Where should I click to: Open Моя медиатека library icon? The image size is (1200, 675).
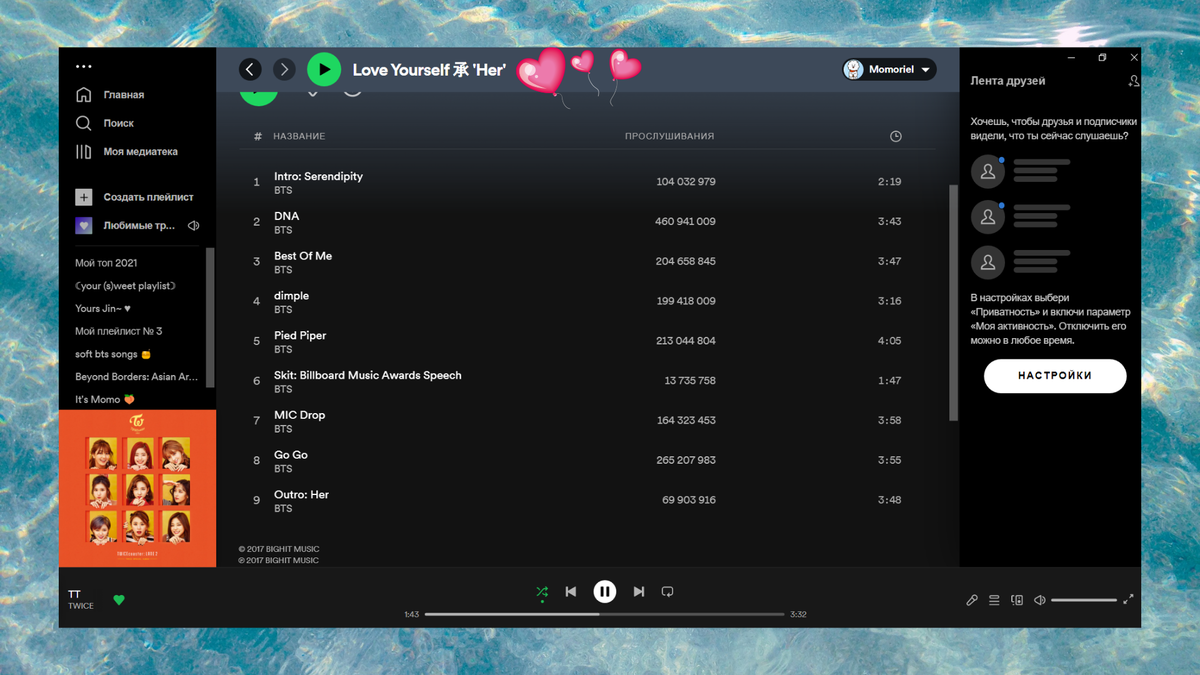click(85, 153)
